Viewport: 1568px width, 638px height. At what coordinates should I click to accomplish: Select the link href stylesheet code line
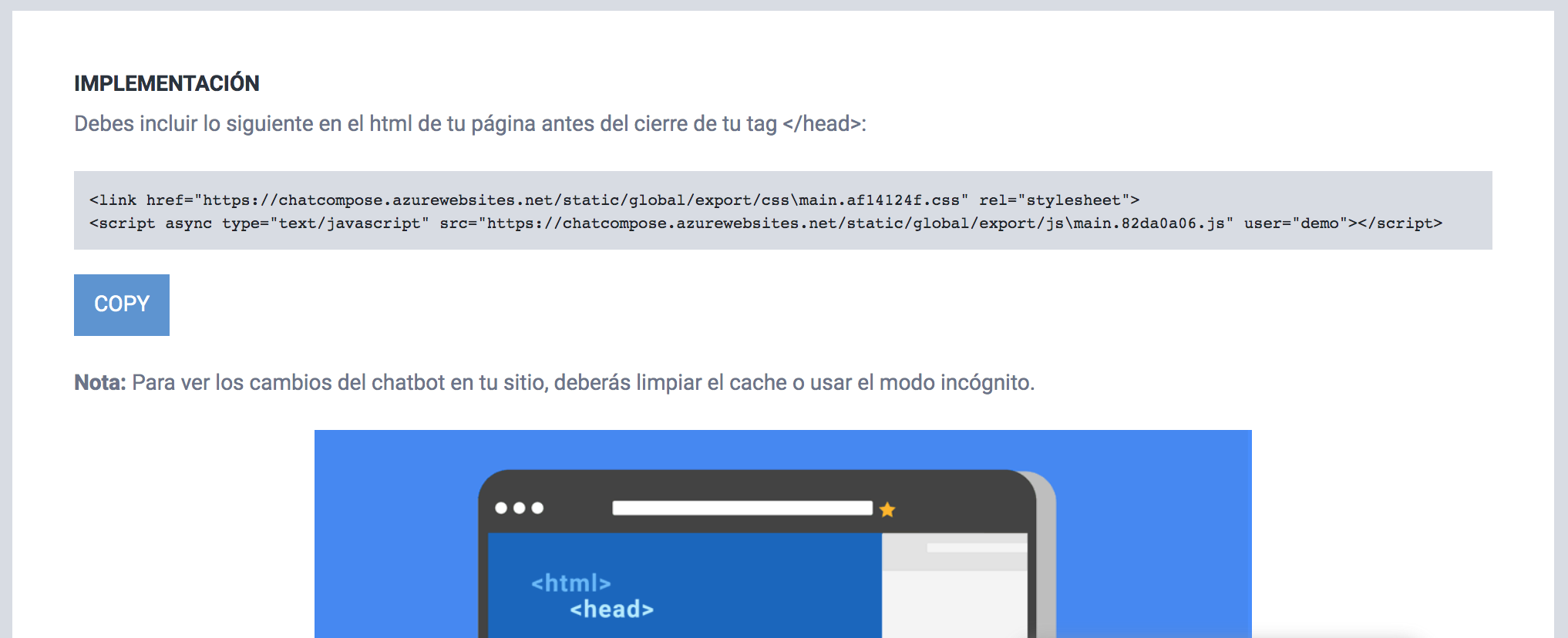tap(614, 200)
